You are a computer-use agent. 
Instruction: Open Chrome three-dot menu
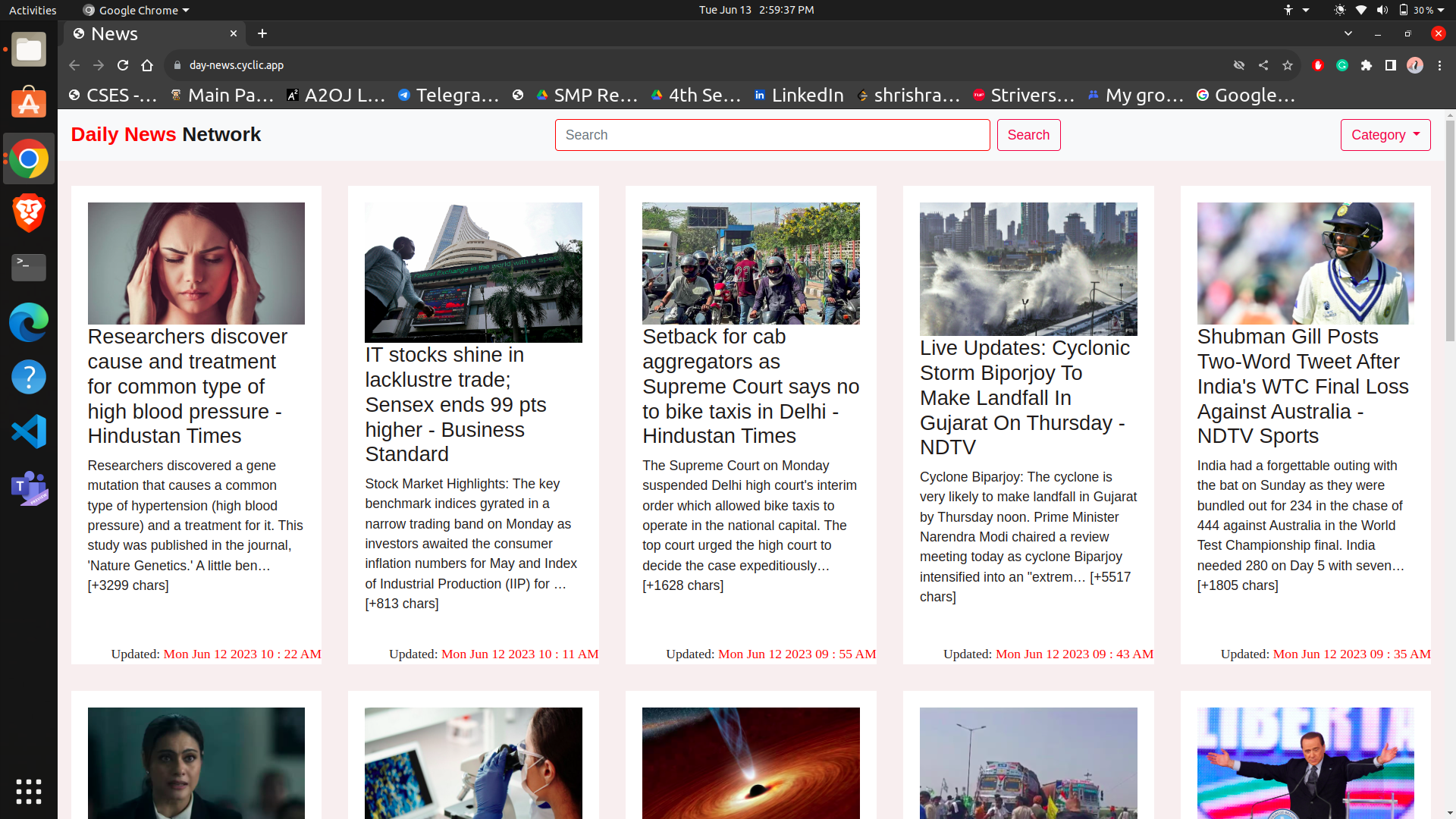pos(1439,65)
